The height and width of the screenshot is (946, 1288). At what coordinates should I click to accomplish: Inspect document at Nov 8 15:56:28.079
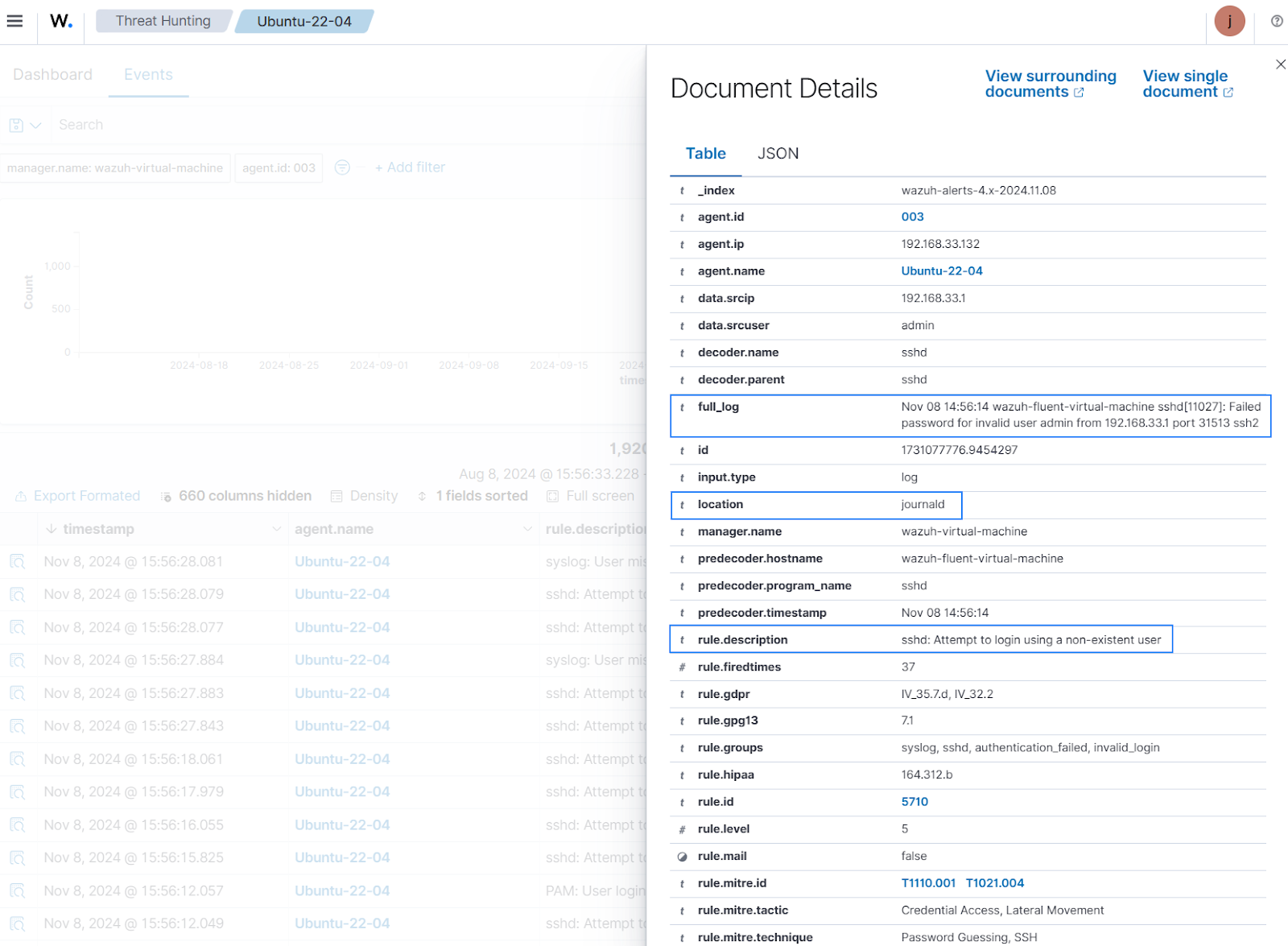[x=17, y=594]
